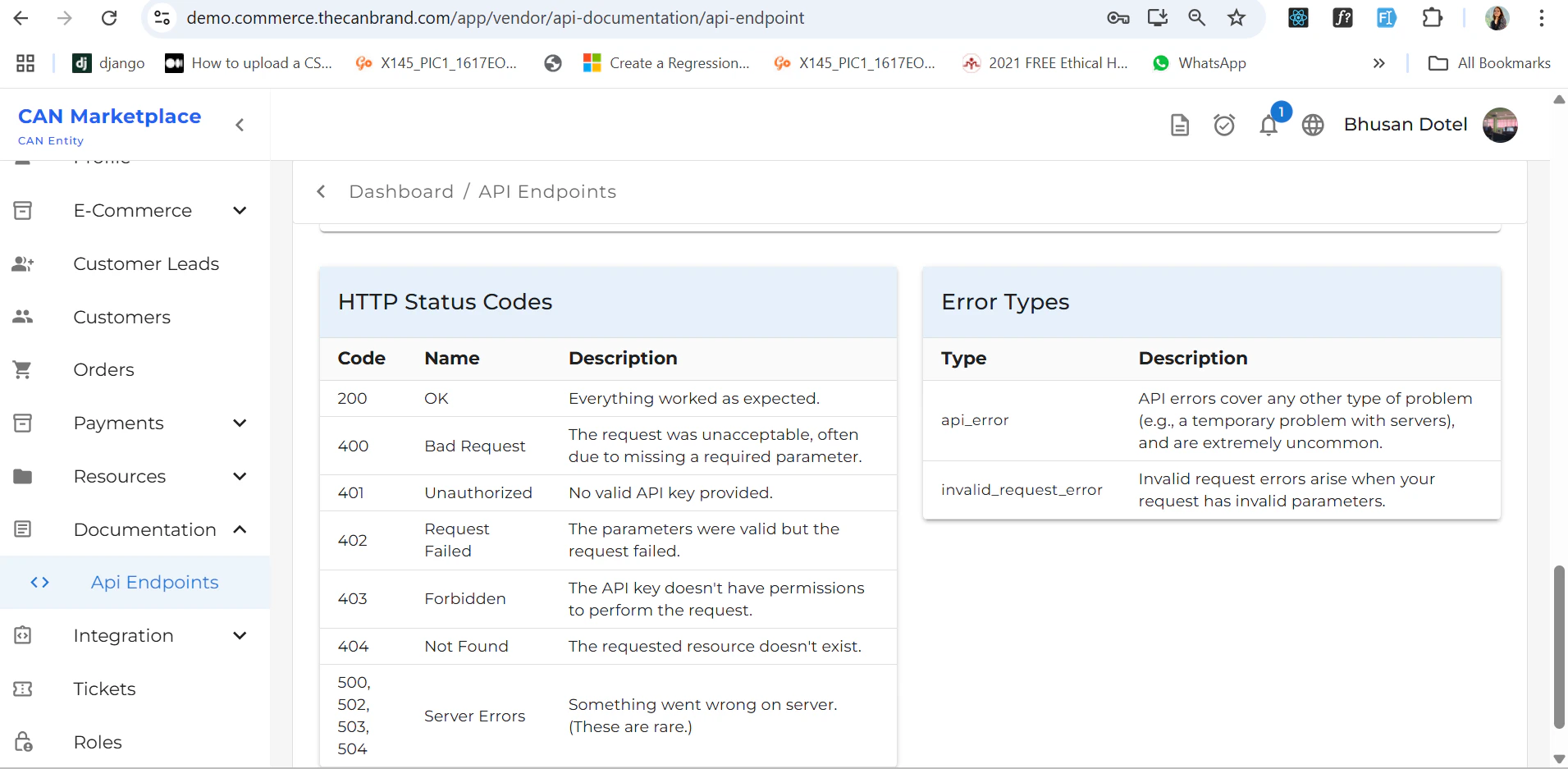The height and width of the screenshot is (769, 1568).
Task: Open the alarm clock icon in header
Action: [x=1224, y=125]
